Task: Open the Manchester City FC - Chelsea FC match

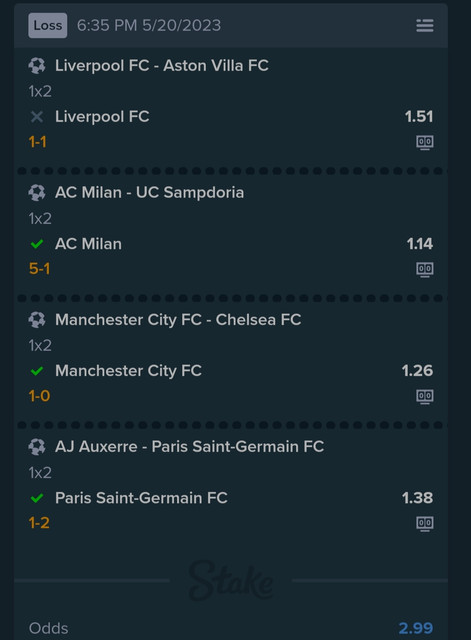Action: (178, 320)
